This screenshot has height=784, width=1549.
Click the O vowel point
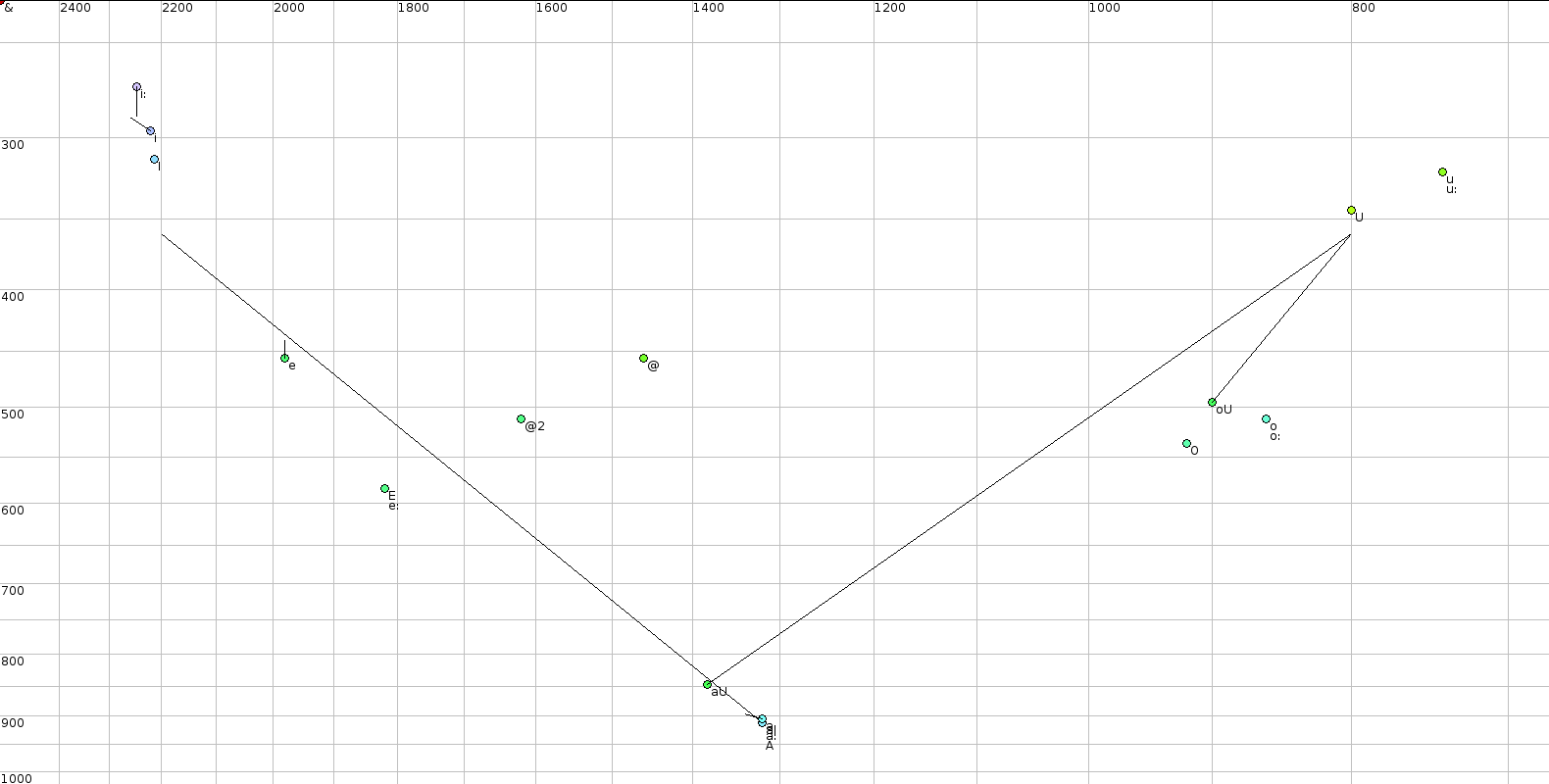(x=1186, y=444)
